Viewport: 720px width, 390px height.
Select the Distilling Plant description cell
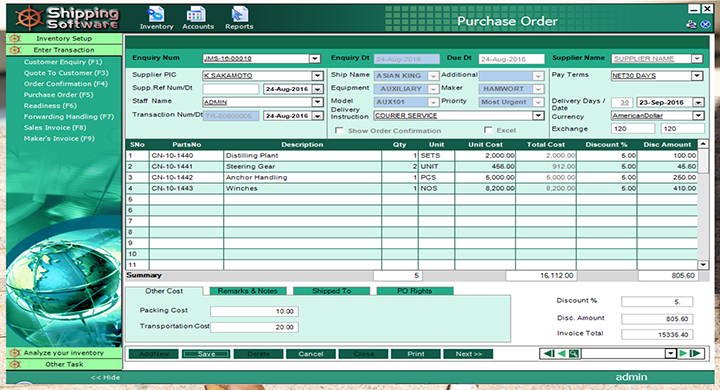303,156
